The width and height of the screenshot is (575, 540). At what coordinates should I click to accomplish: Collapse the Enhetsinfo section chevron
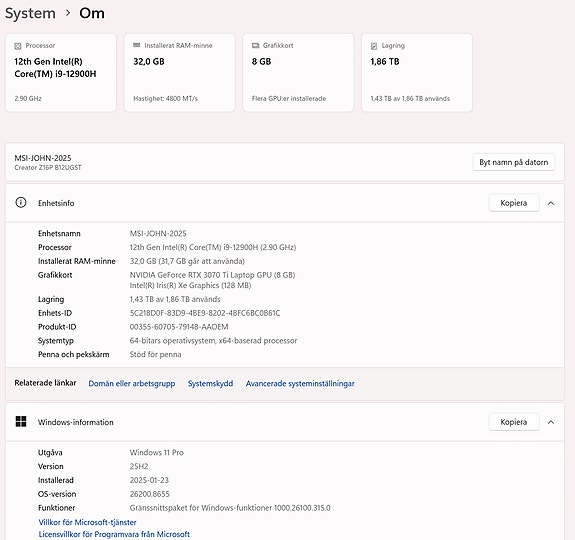[551, 203]
